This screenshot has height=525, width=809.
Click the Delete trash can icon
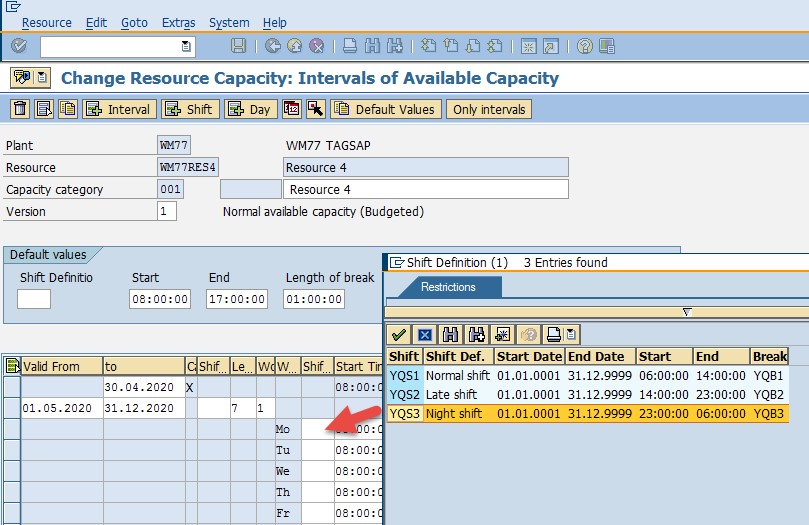pyautogui.click(x=20, y=109)
